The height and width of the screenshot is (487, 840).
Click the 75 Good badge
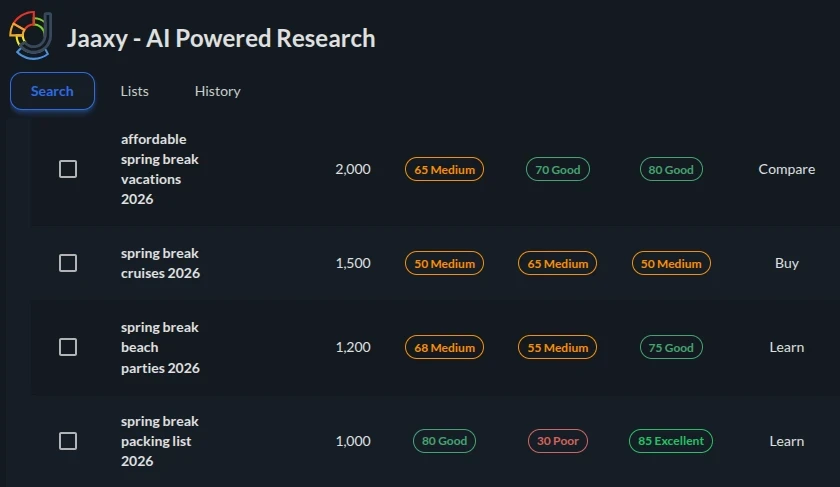point(671,348)
